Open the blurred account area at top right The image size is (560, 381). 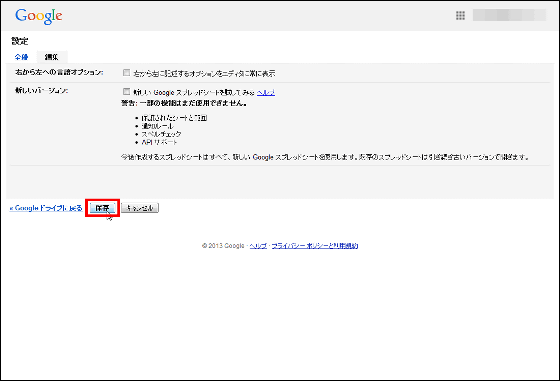pos(509,15)
